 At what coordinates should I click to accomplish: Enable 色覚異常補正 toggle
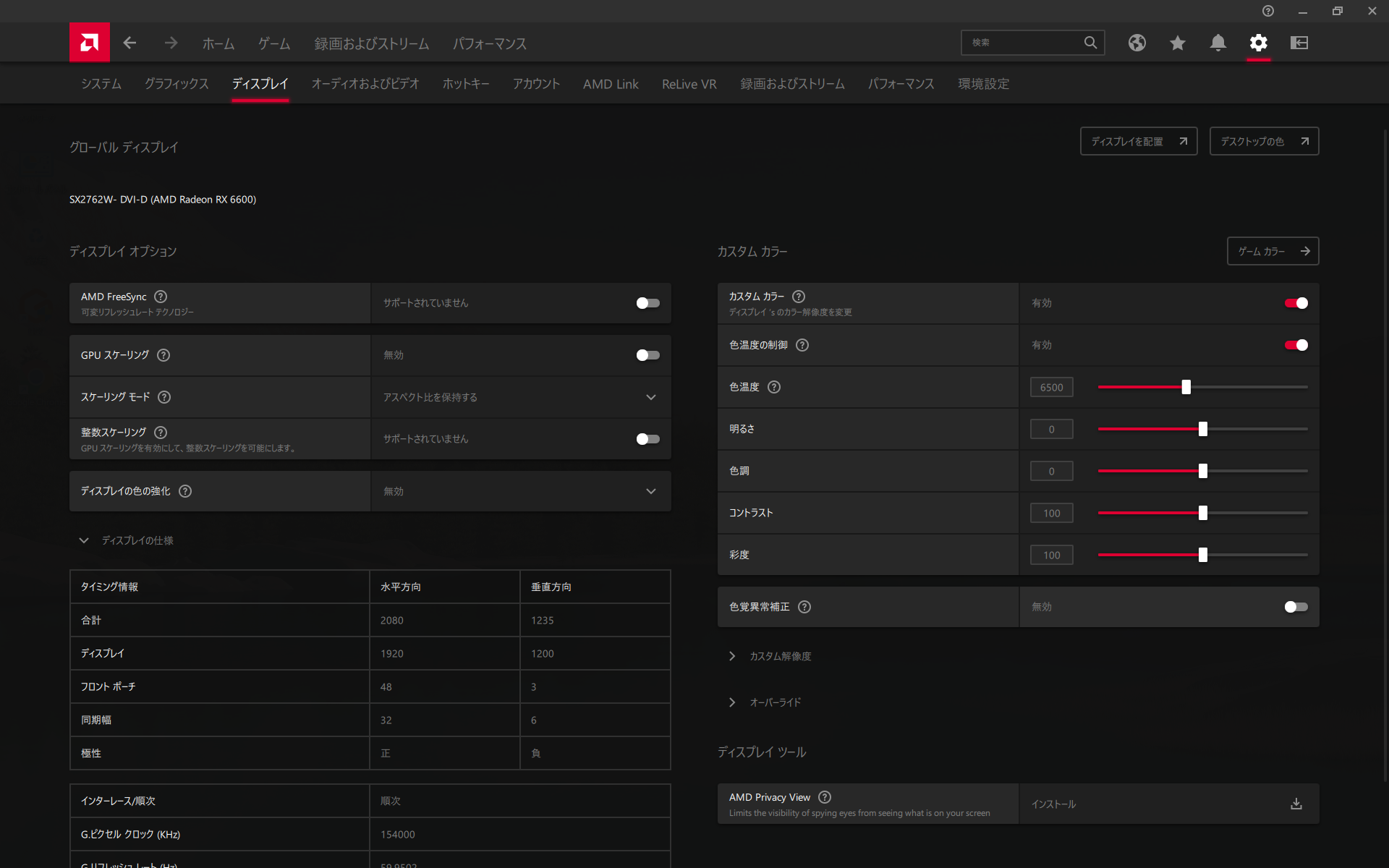pyautogui.click(x=1296, y=607)
